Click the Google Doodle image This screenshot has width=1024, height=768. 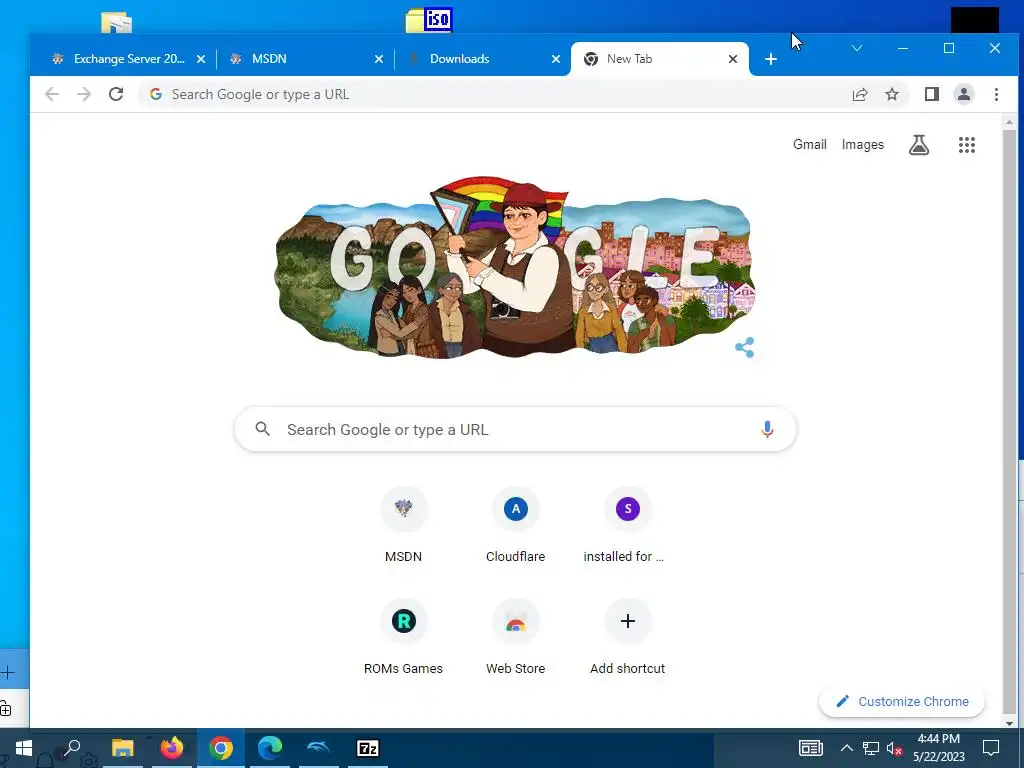click(515, 268)
